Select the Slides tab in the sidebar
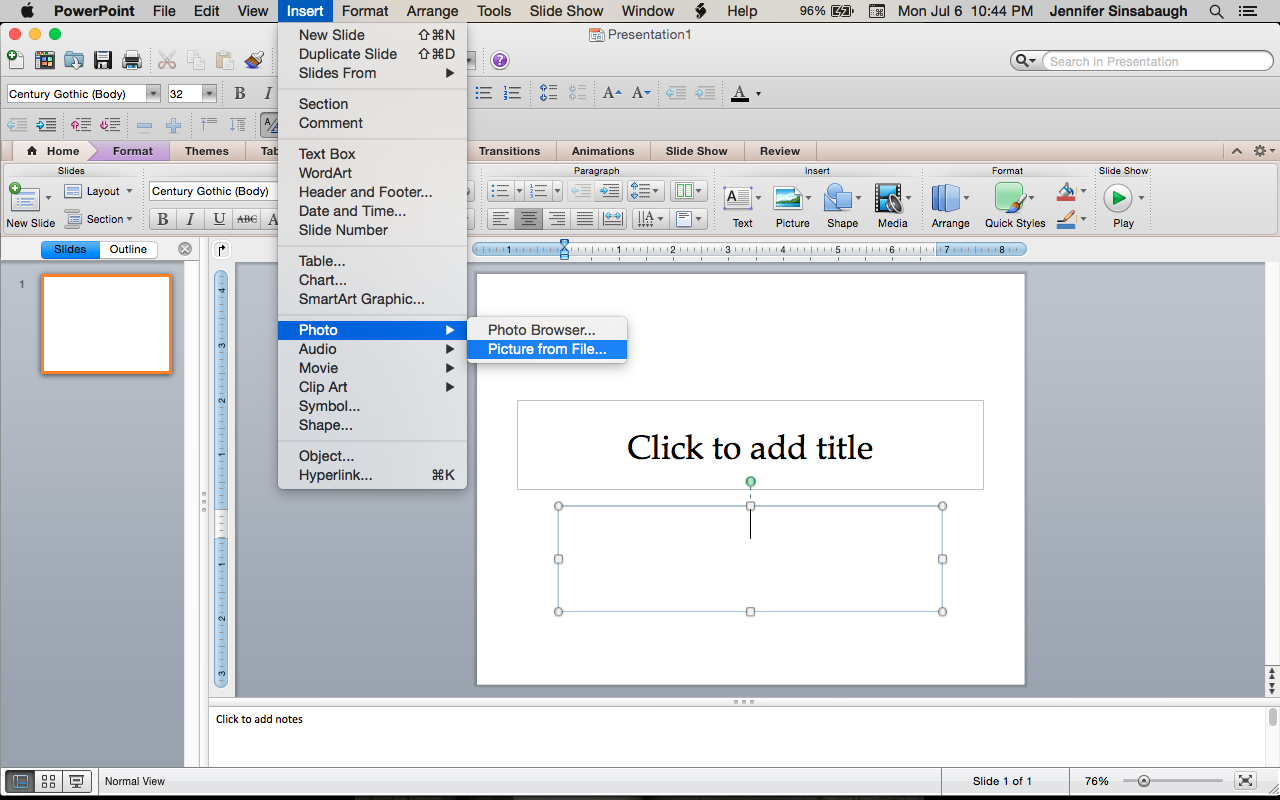The image size is (1280, 800). point(70,249)
